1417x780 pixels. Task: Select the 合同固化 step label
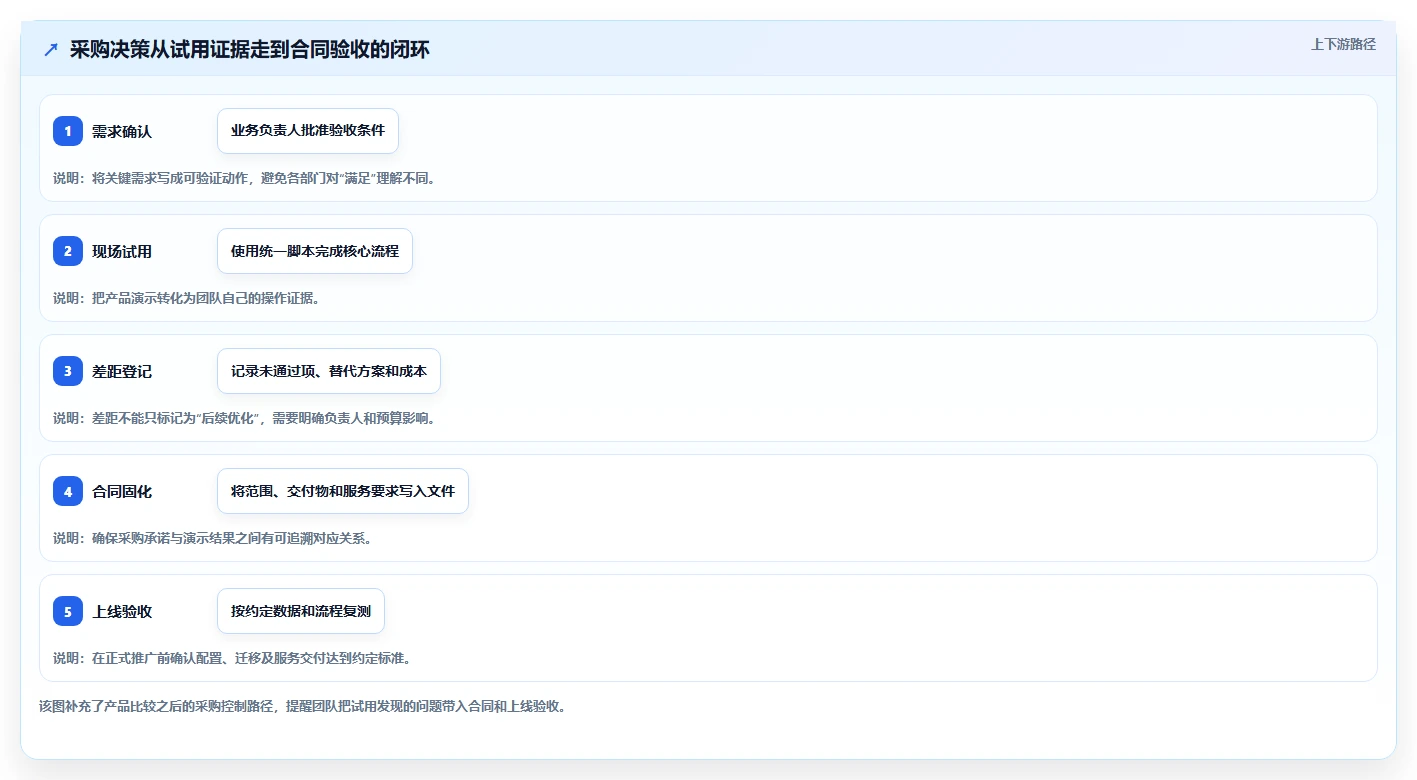point(122,491)
